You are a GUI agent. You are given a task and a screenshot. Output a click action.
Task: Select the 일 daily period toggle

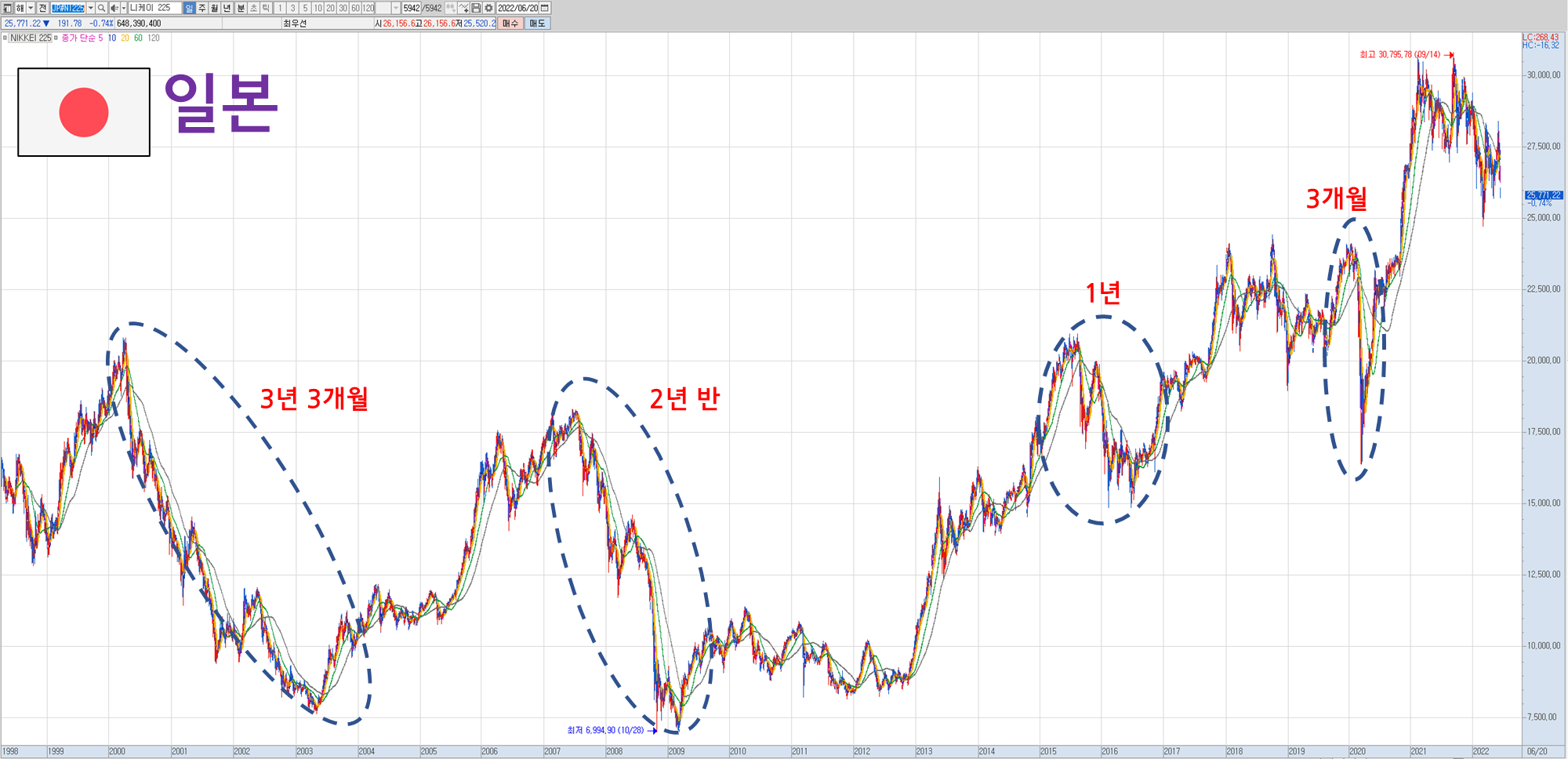[189, 8]
